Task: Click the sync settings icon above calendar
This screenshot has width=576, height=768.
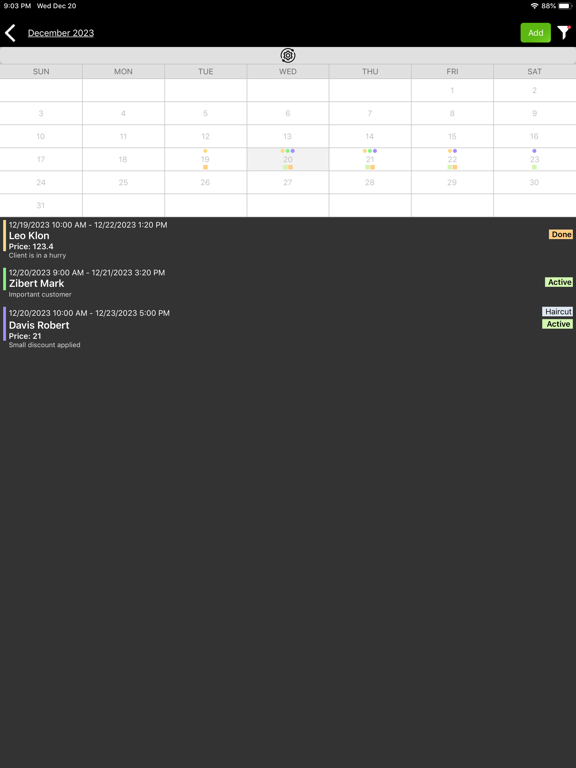Action: [288, 56]
